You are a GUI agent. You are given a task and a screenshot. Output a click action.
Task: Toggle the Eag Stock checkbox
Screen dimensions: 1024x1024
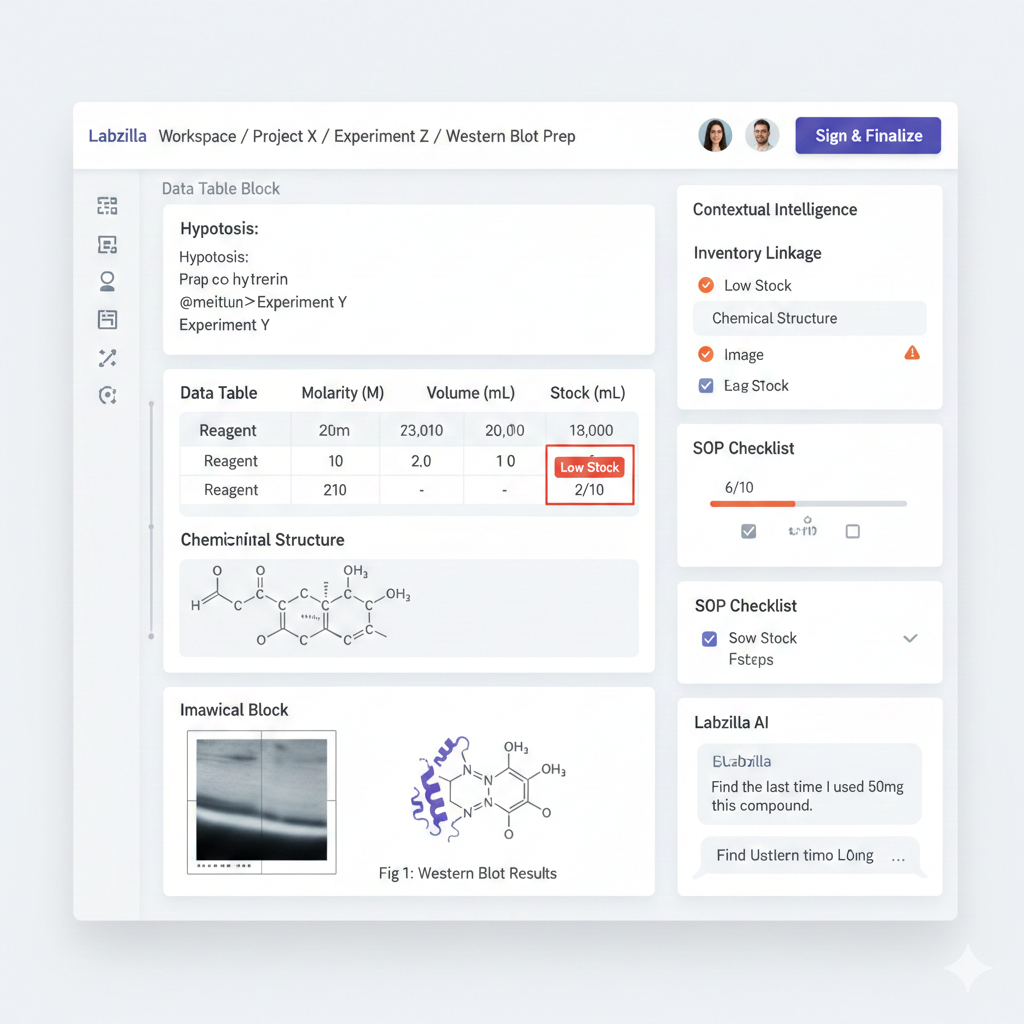click(x=706, y=385)
